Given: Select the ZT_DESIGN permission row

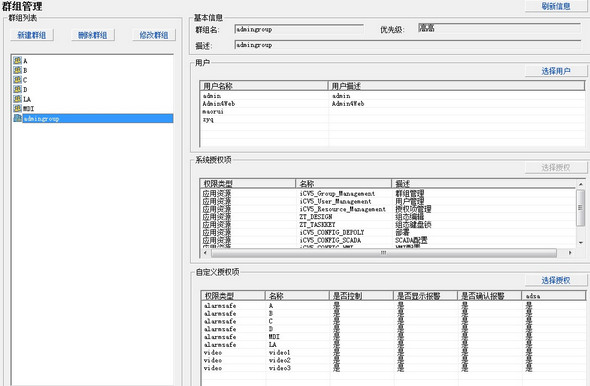Looking at the screenshot, I should [x=388, y=217].
